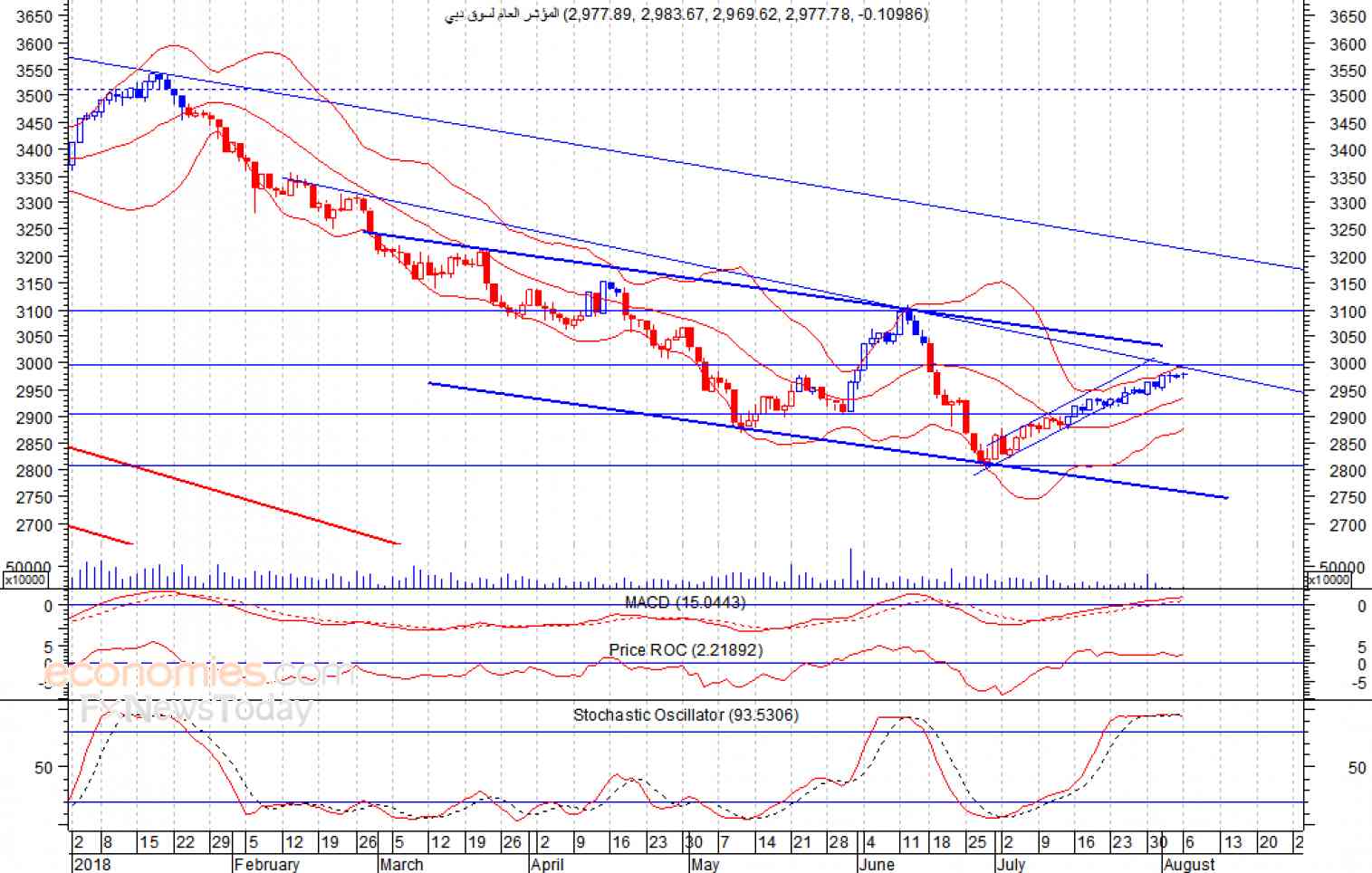The width and height of the screenshot is (1372, 873).
Task: Click 3250 on the left price axis
Action: pos(35,230)
